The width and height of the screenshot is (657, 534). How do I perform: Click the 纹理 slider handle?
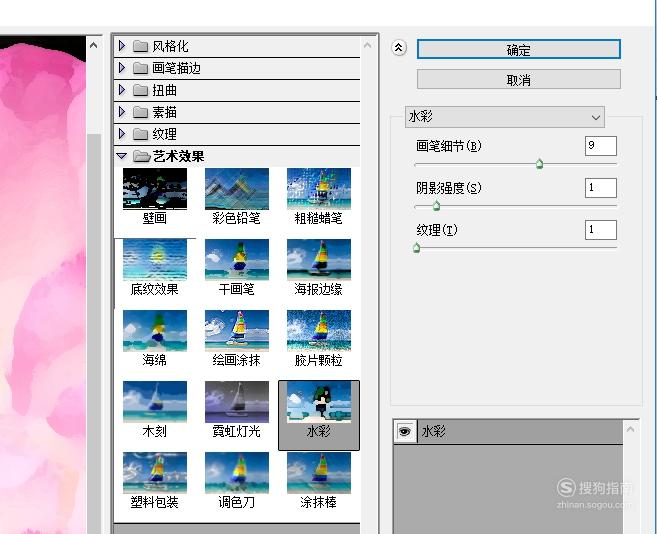416,248
